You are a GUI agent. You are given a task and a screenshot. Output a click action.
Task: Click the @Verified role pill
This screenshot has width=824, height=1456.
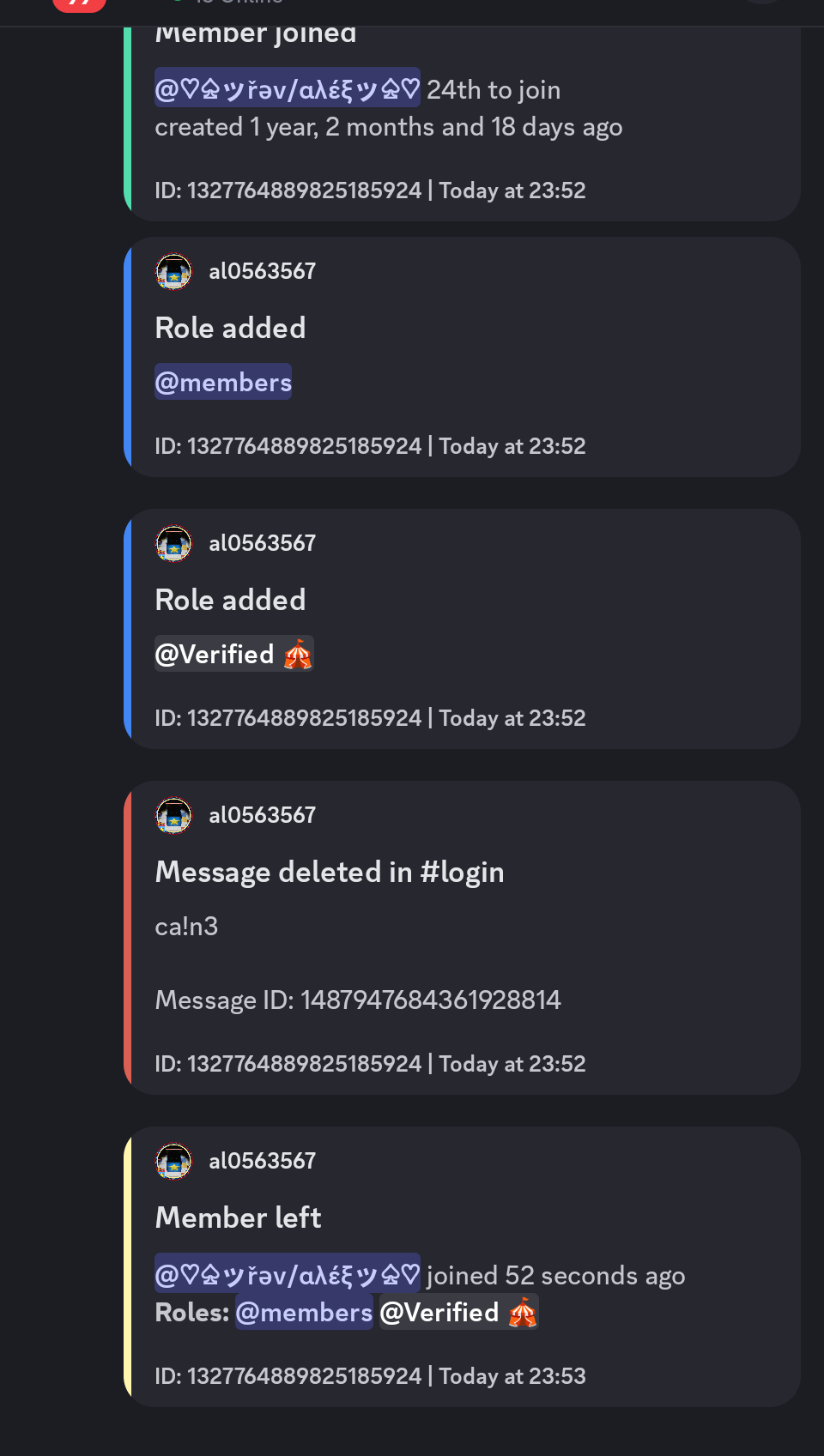(233, 654)
